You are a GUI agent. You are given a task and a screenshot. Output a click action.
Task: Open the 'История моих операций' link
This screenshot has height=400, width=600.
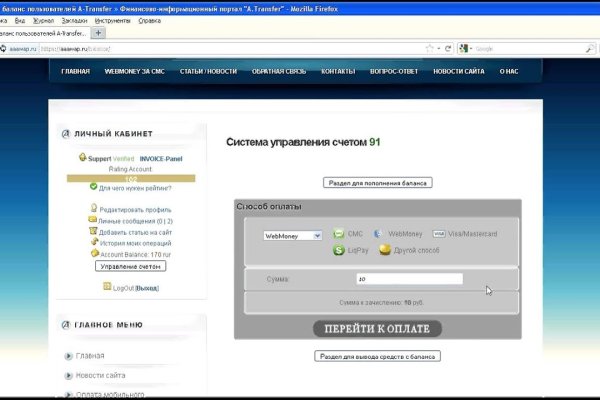coord(135,243)
